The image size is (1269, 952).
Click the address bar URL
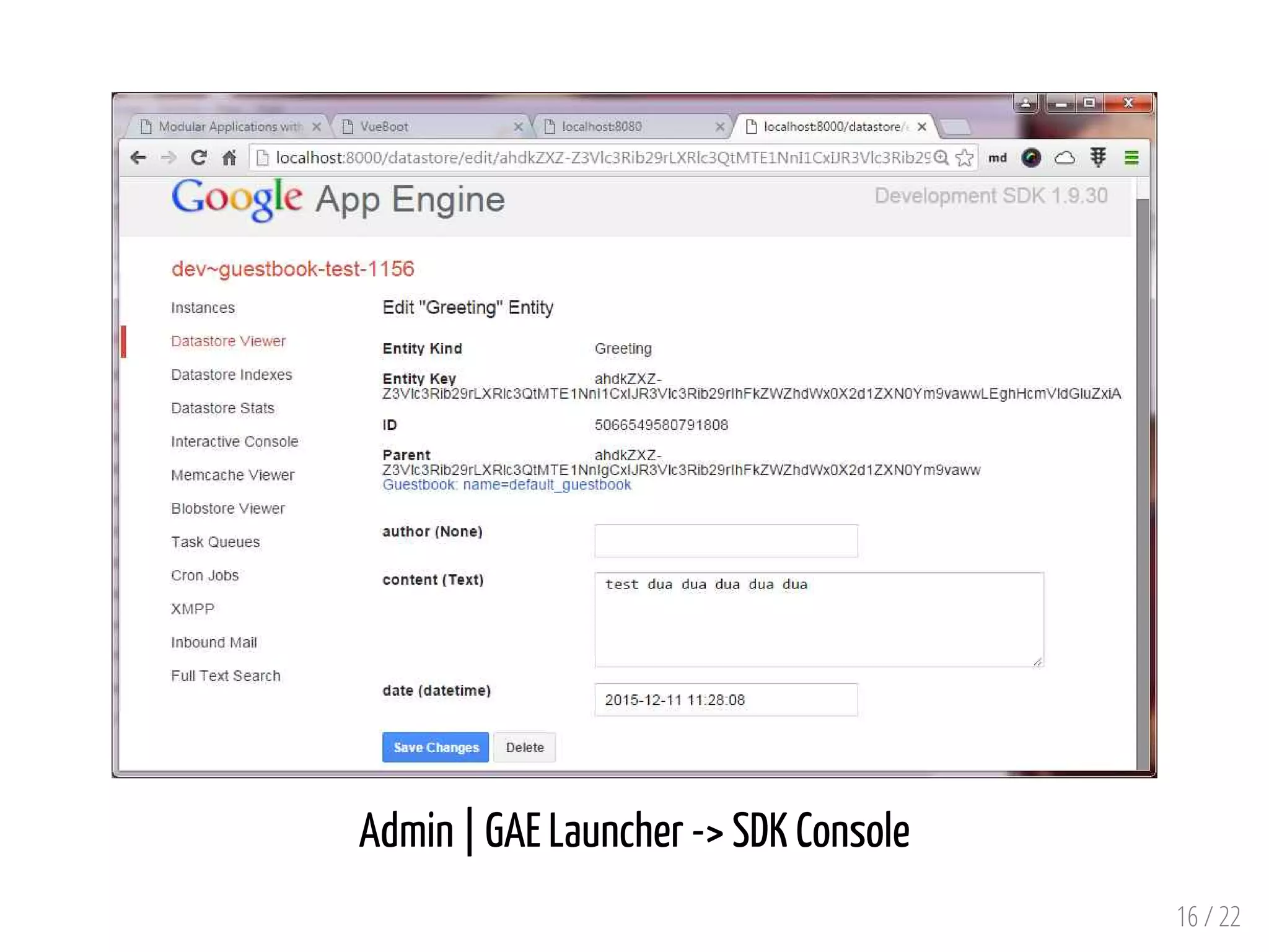click(602, 158)
